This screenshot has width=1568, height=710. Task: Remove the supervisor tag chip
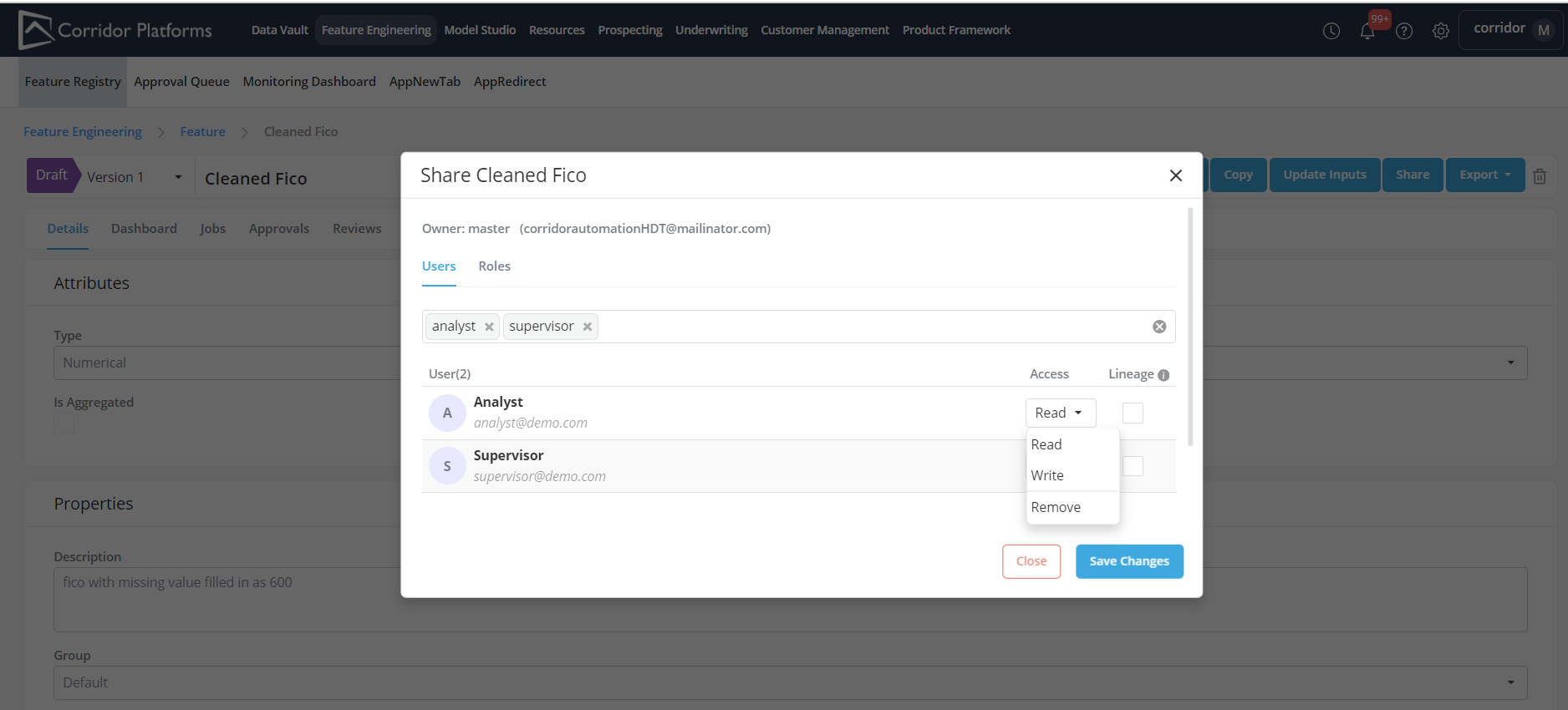(x=588, y=327)
